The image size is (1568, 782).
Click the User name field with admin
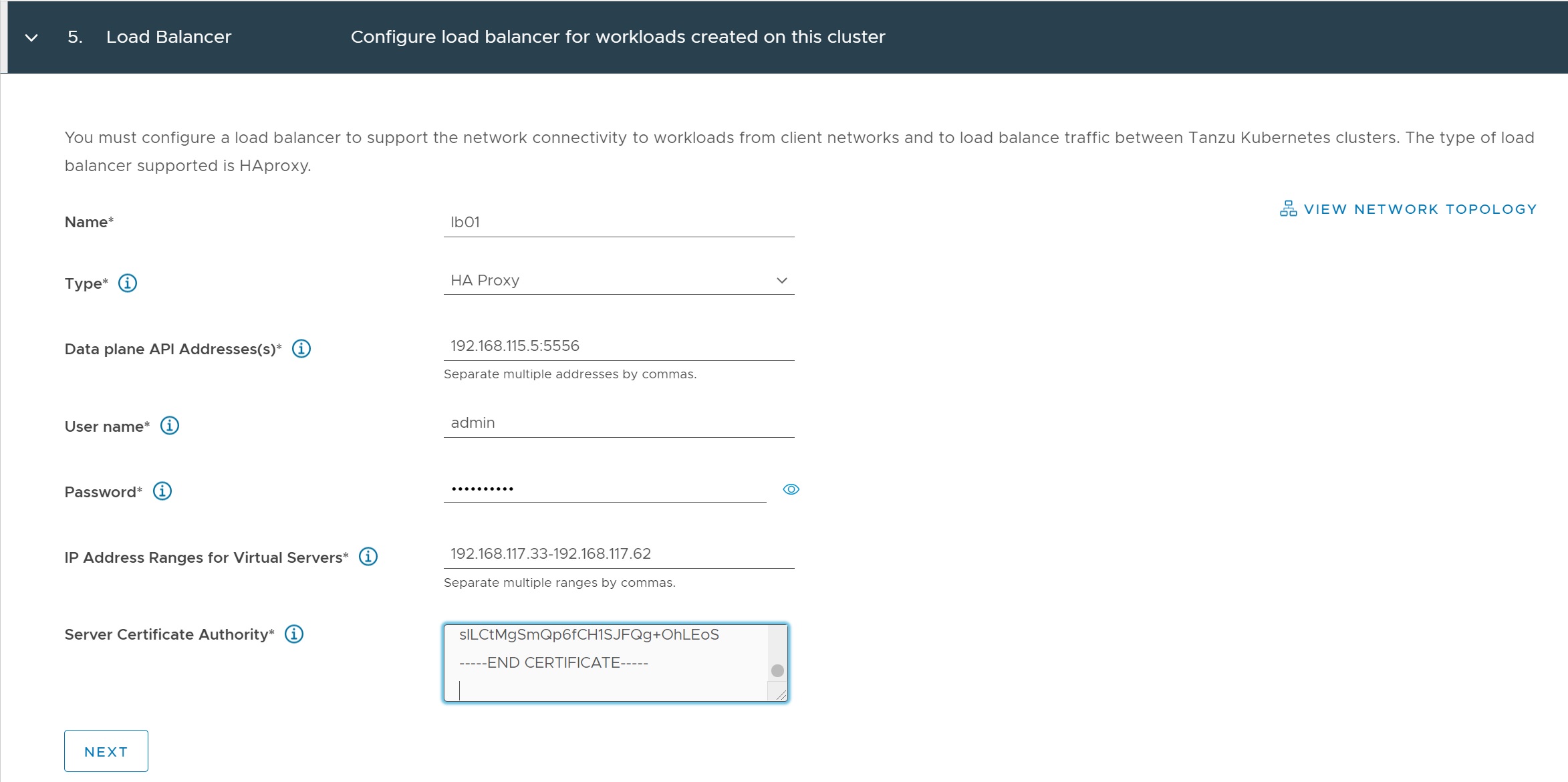(x=618, y=423)
